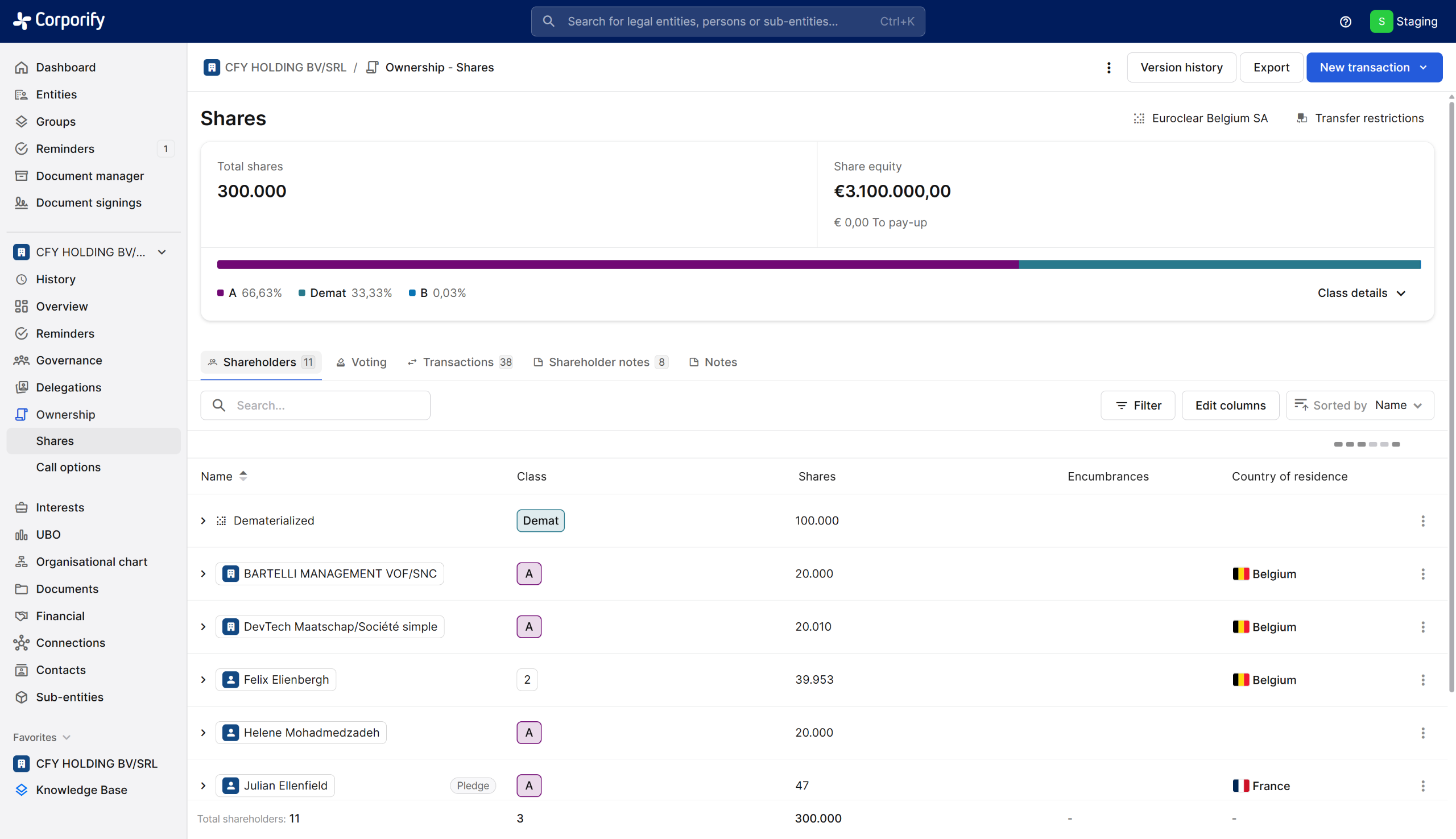
Task: Expand the BARTELLI MANAGEMENT VOF/SNC row
Action: 204,573
